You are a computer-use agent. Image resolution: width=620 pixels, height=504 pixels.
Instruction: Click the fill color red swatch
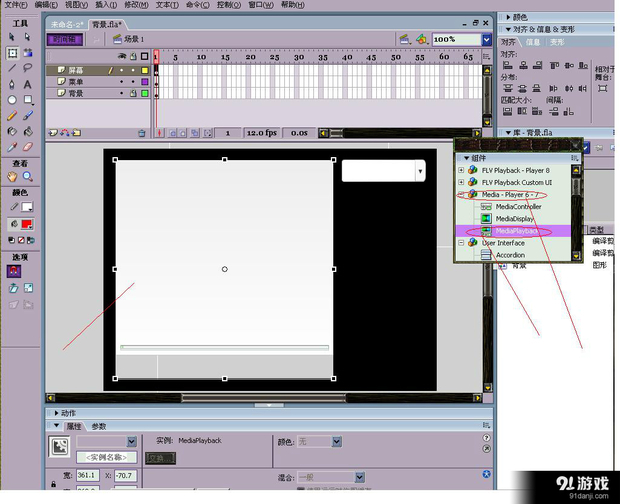click(x=27, y=224)
